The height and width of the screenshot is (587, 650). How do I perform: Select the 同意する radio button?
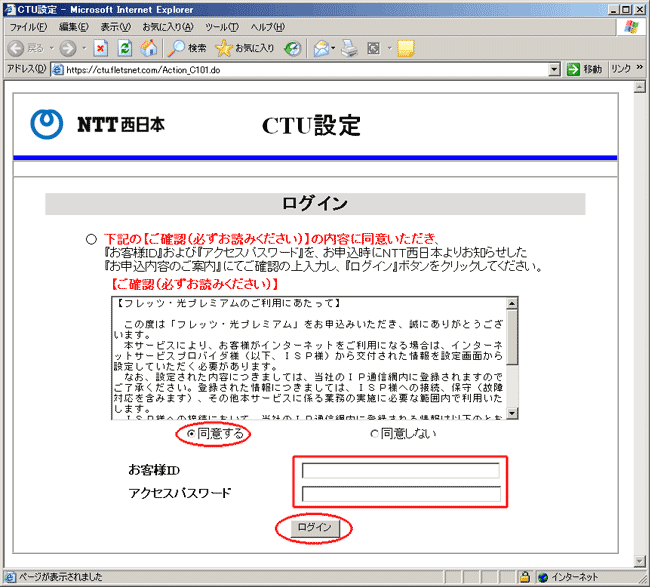191,434
